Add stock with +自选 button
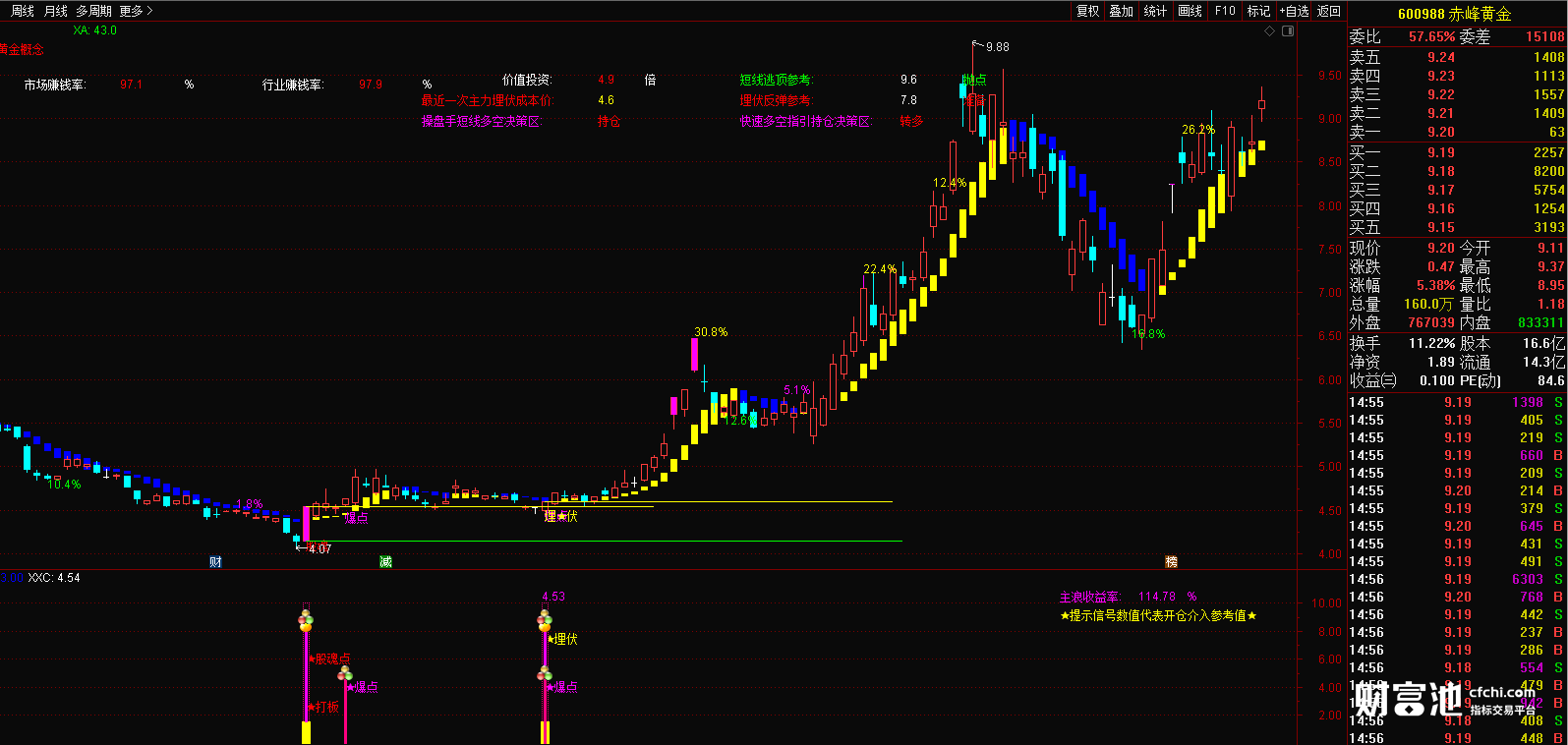 pos(1295,11)
